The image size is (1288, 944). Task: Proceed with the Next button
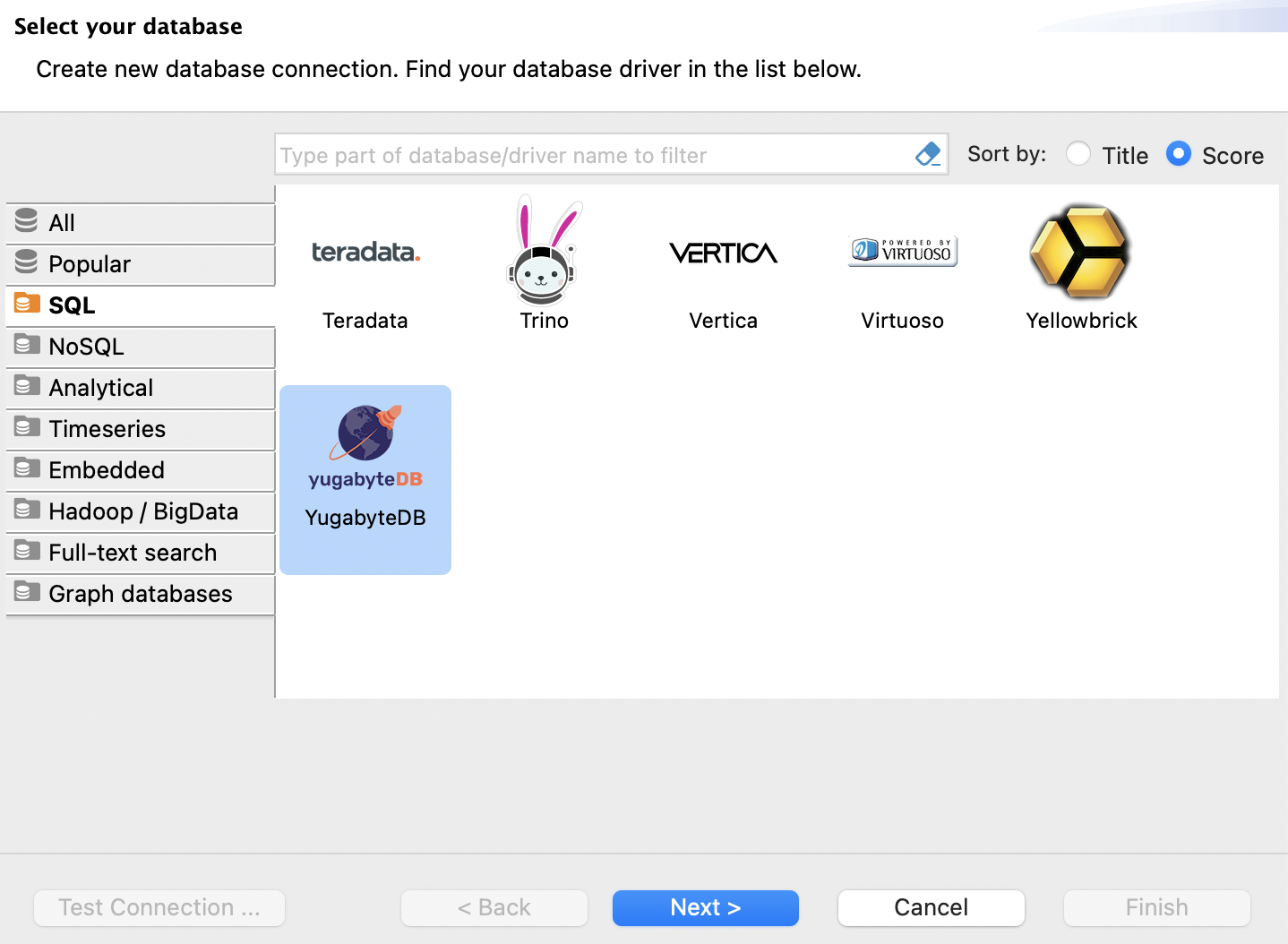point(705,907)
